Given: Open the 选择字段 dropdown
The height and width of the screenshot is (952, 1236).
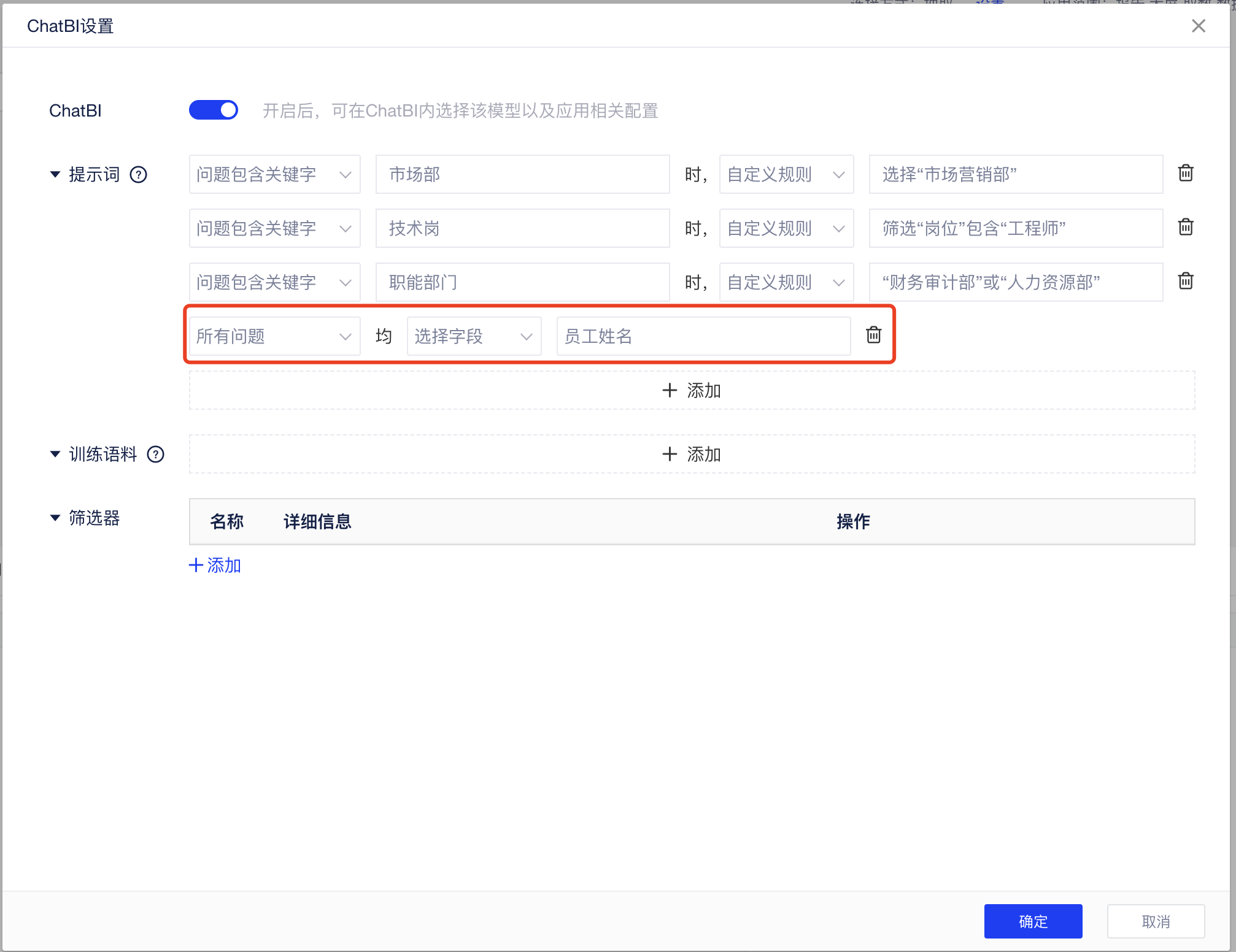Looking at the screenshot, I should click(x=473, y=336).
